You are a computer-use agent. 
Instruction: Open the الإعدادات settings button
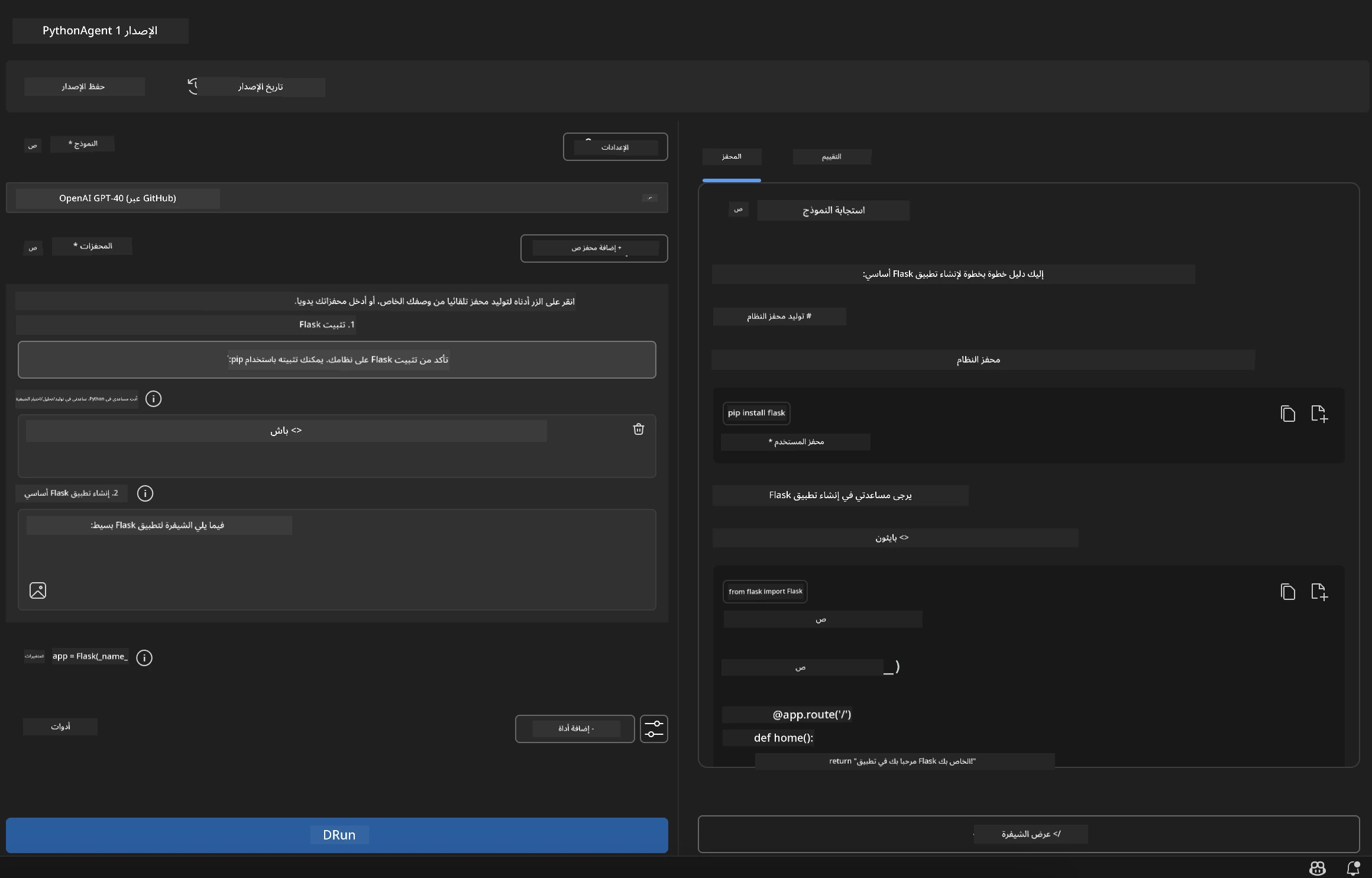click(616, 147)
